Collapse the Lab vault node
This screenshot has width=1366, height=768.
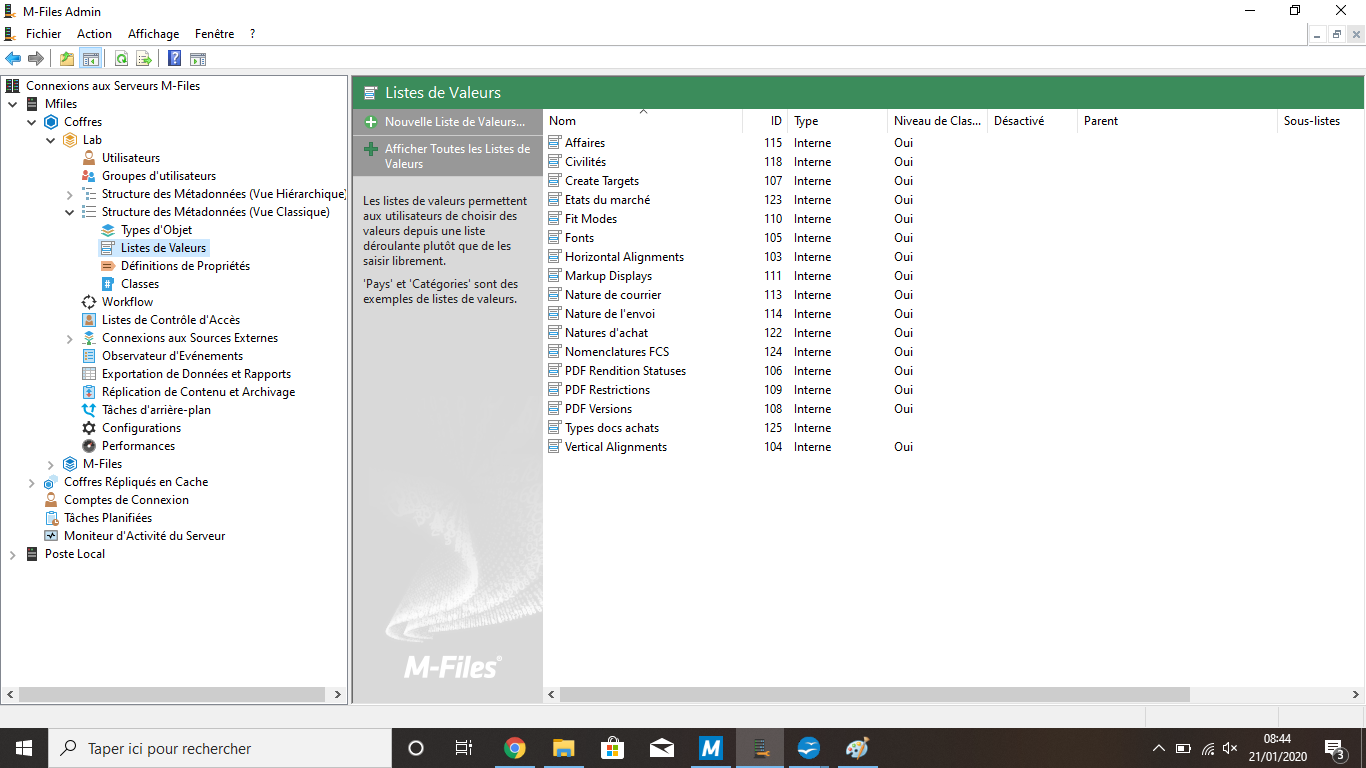51,140
